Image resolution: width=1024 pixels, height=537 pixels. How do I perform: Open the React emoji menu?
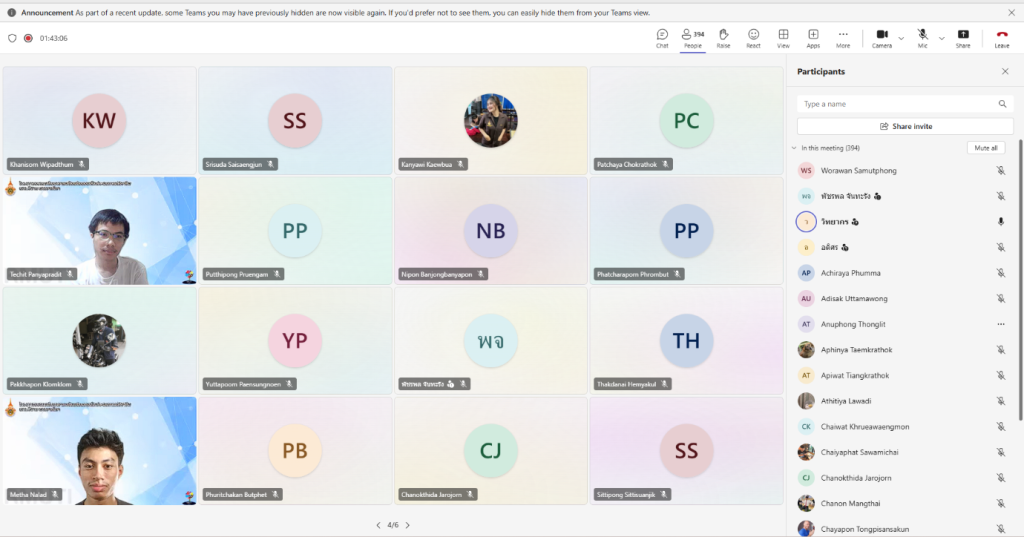click(x=753, y=38)
